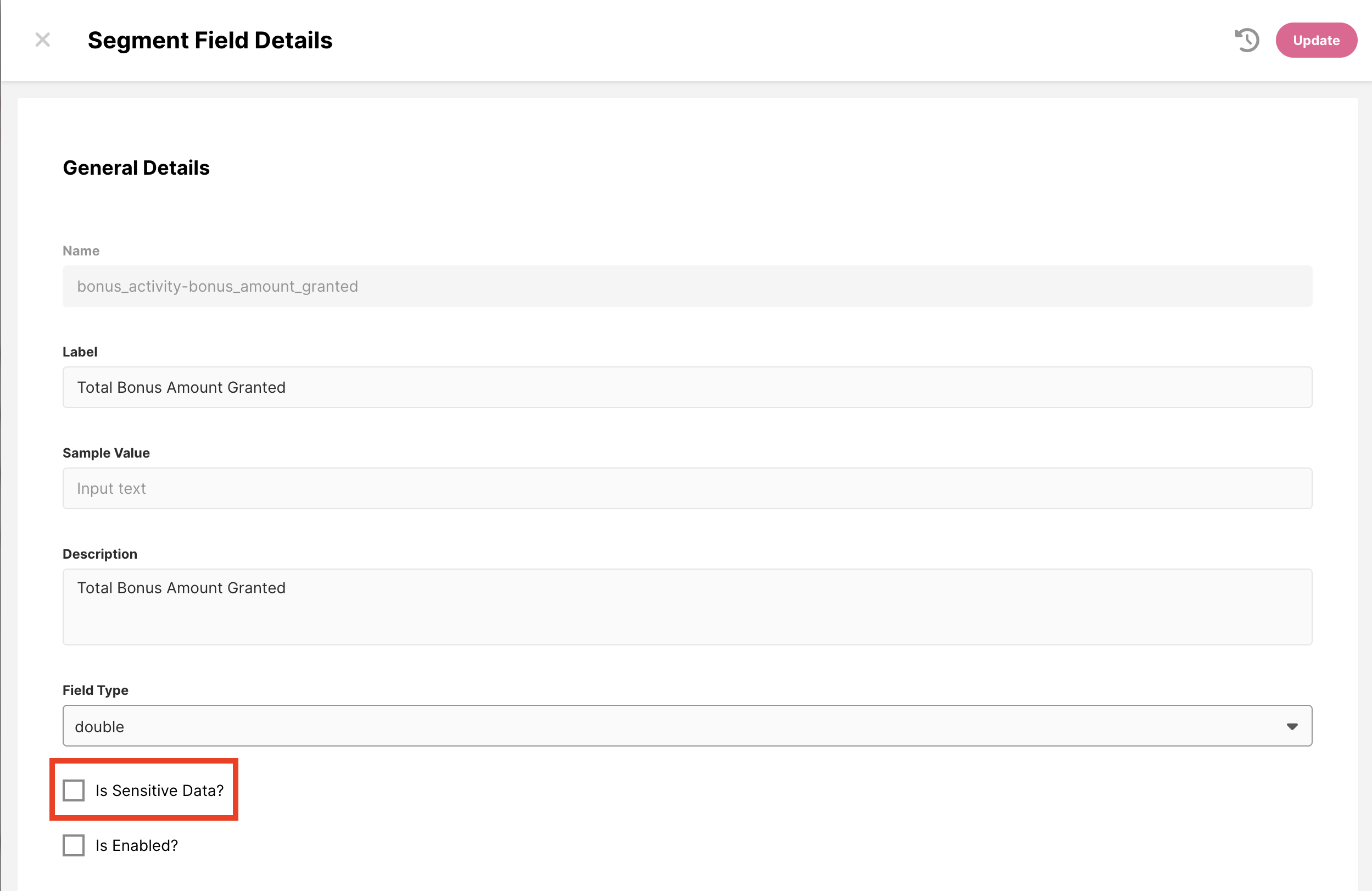Enable the Is Enabled? checkbox
This screenshot has height=891, width=1372.
[74, 845]
